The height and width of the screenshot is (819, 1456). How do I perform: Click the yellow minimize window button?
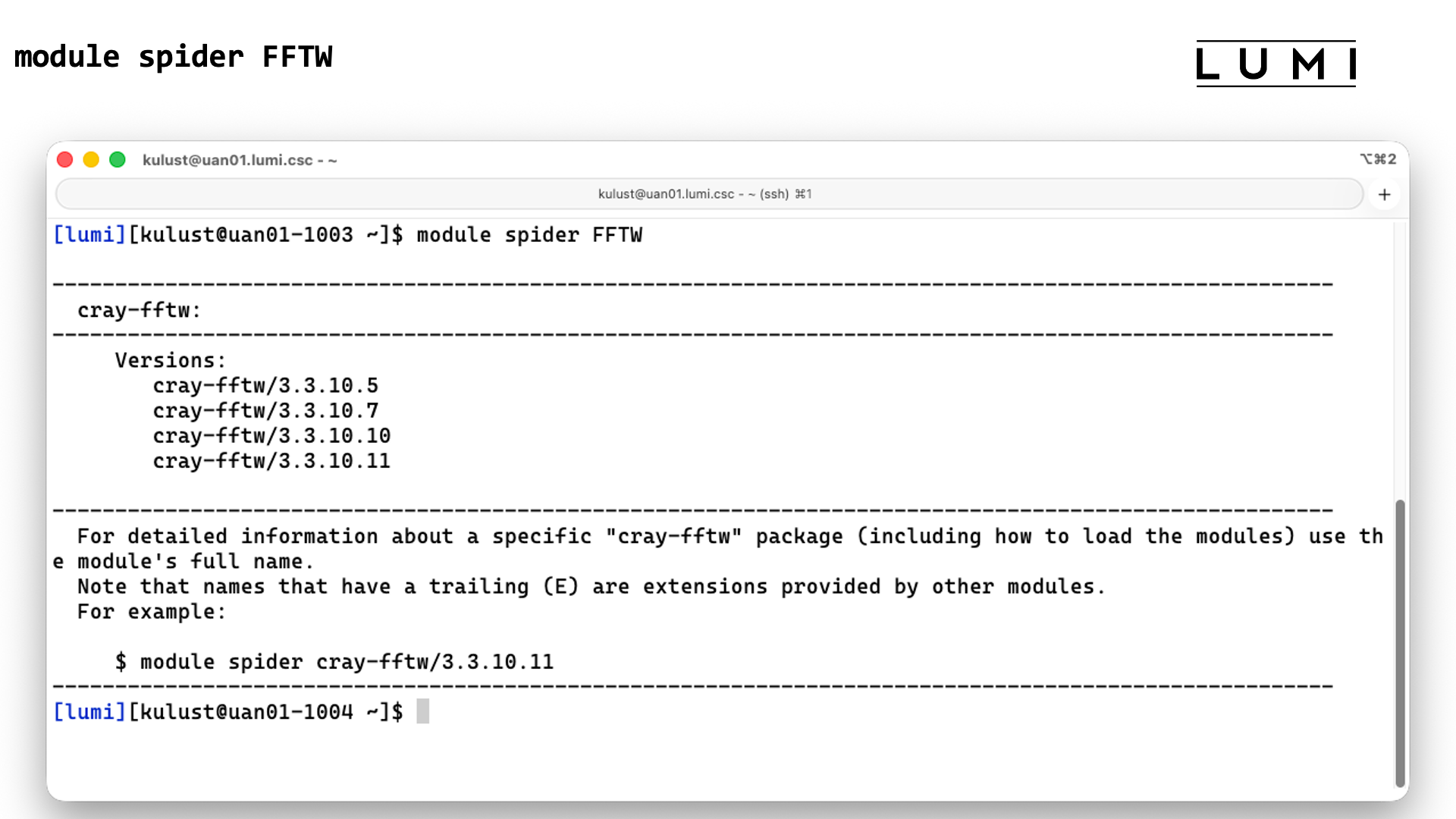[91, 160]
